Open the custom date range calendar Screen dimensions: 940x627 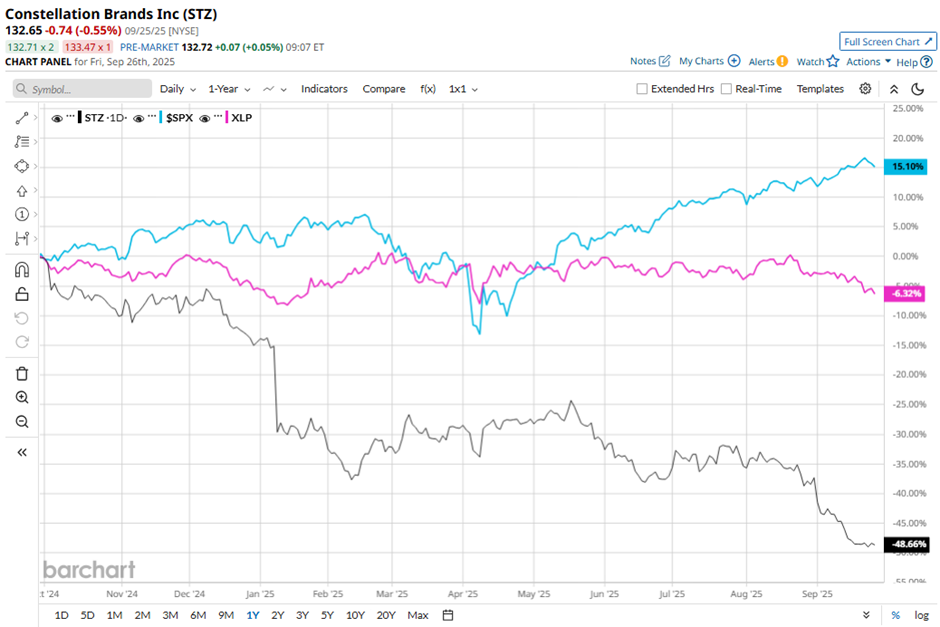point(448,615)
